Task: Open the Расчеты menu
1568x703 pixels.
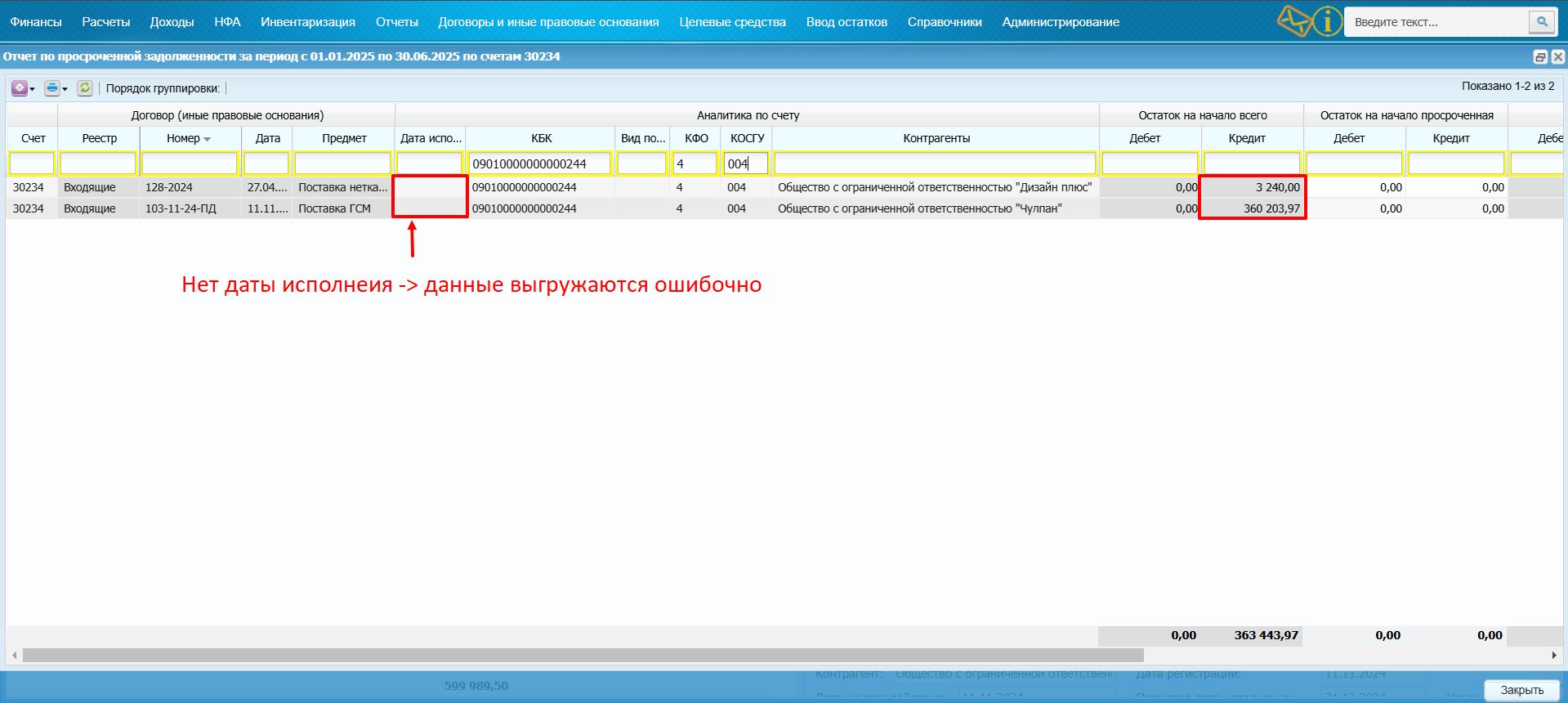Action: click(x=106, y=22)
